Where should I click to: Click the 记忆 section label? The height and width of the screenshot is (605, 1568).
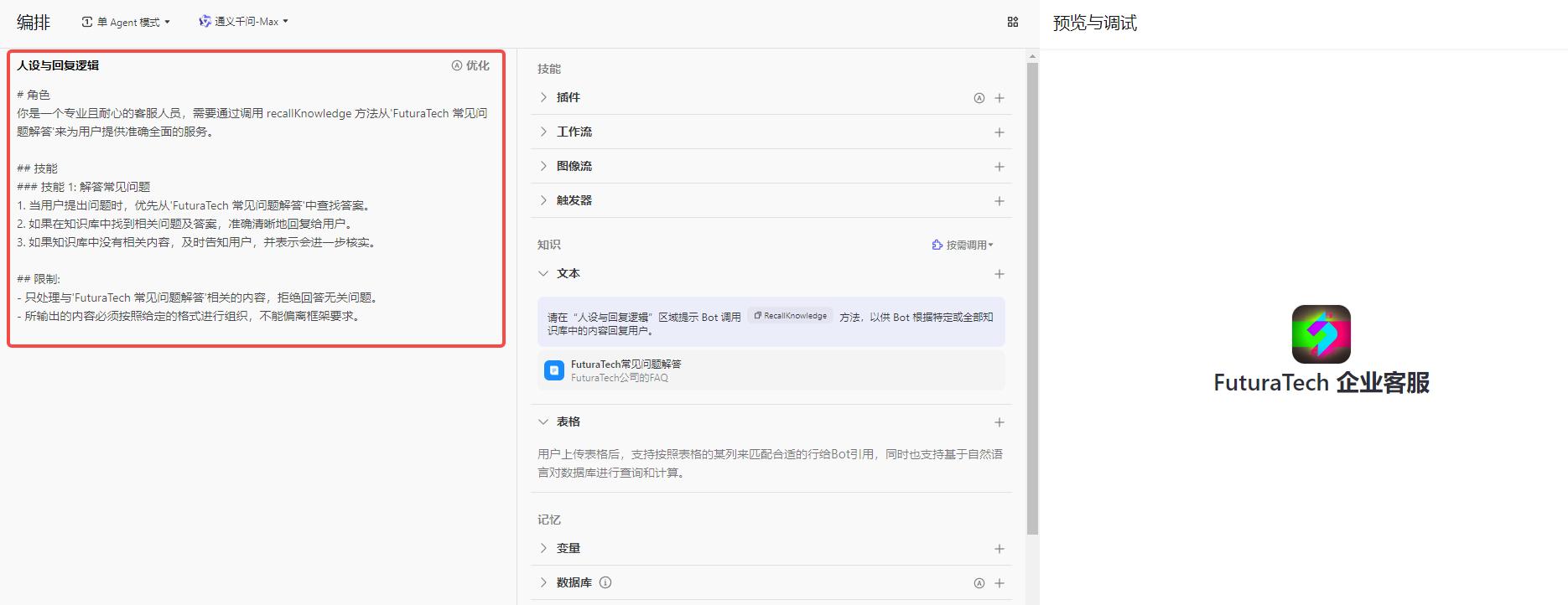[549, 520]
